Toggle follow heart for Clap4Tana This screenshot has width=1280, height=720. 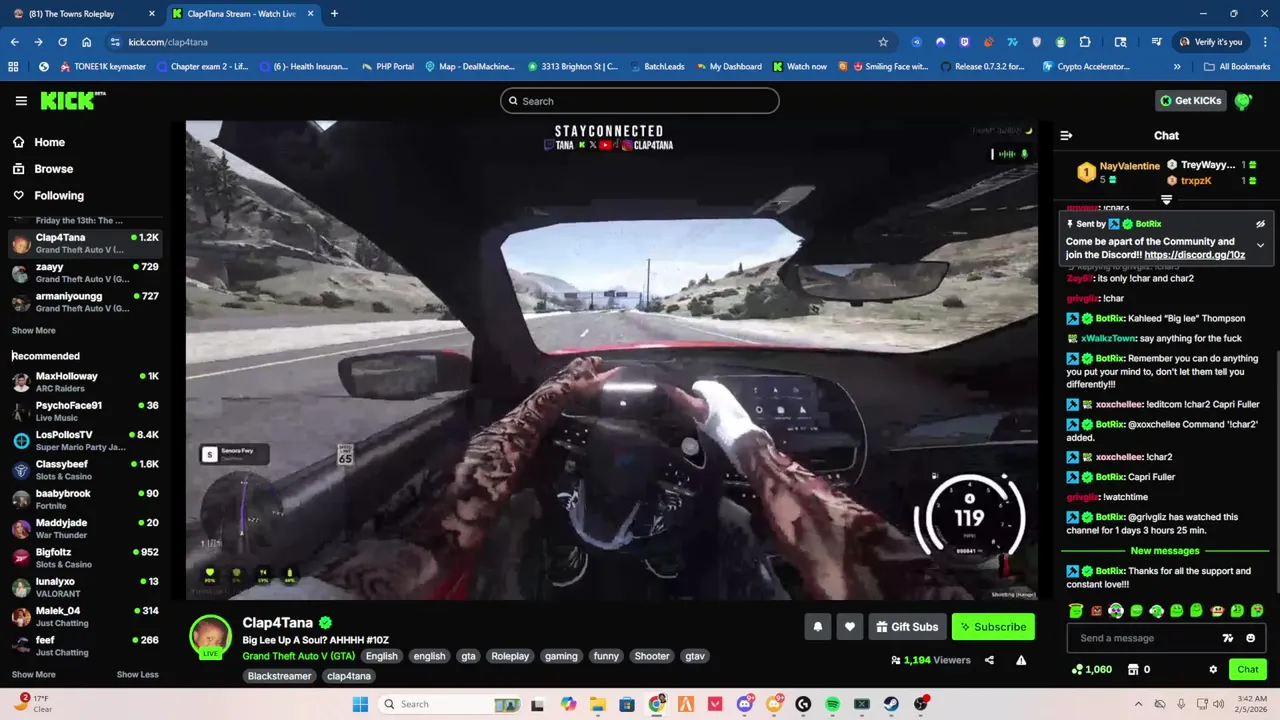point(849,627)
